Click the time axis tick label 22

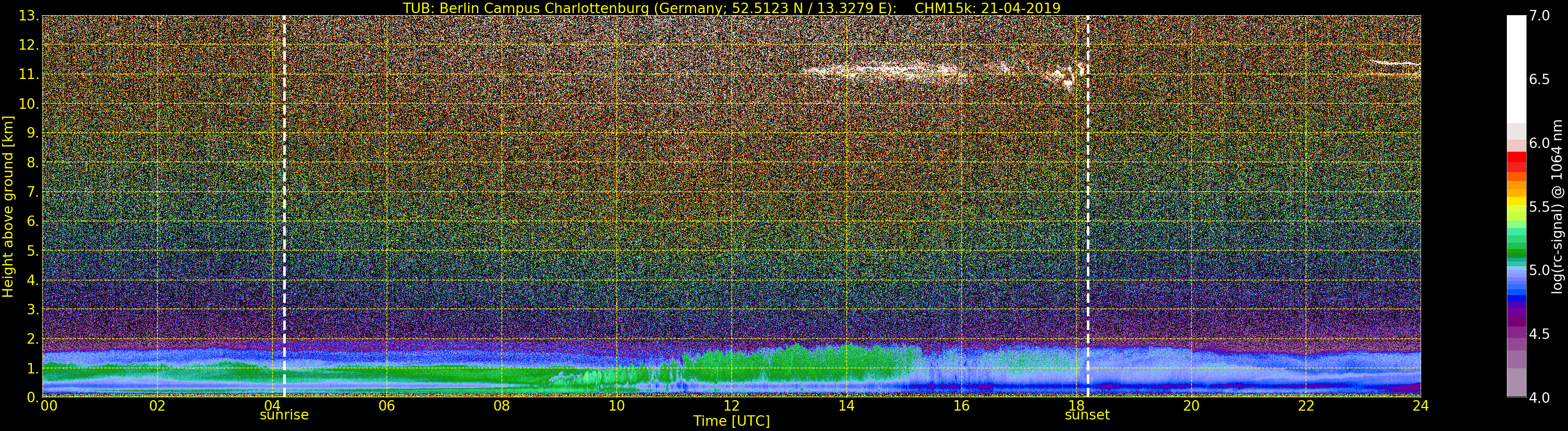[1306, 406]
